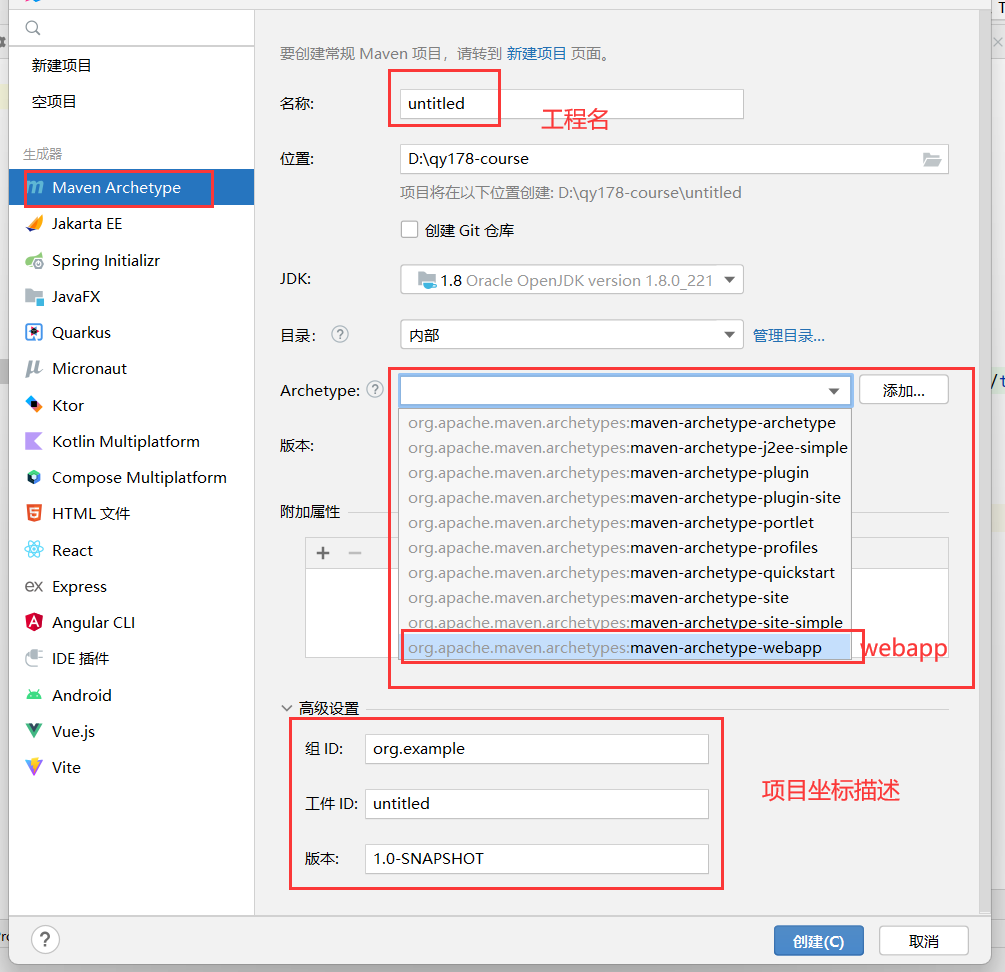
Task: Click the search field in sidebar
Action: click(x=131, y=28)
